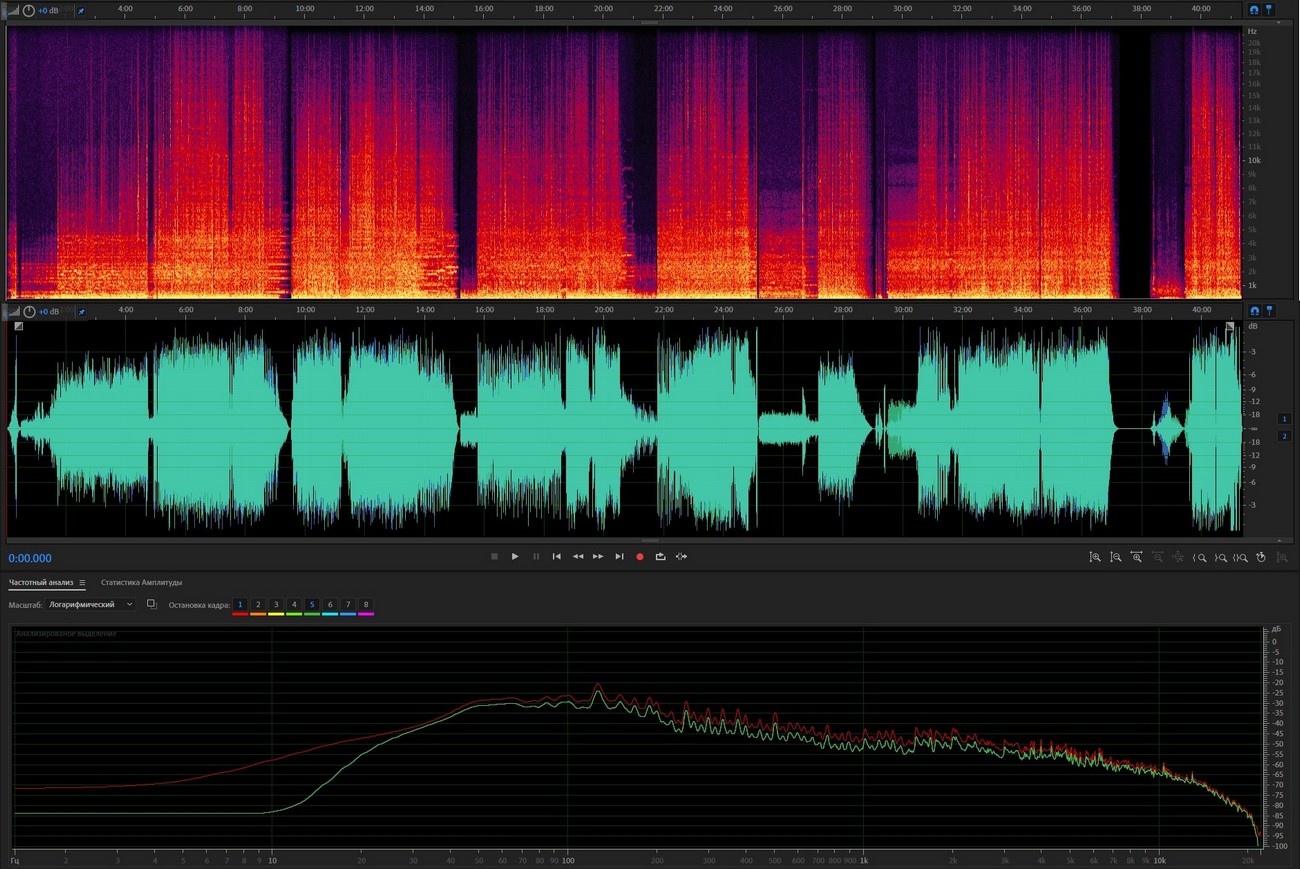Click the red Record button

click(640, 557)
